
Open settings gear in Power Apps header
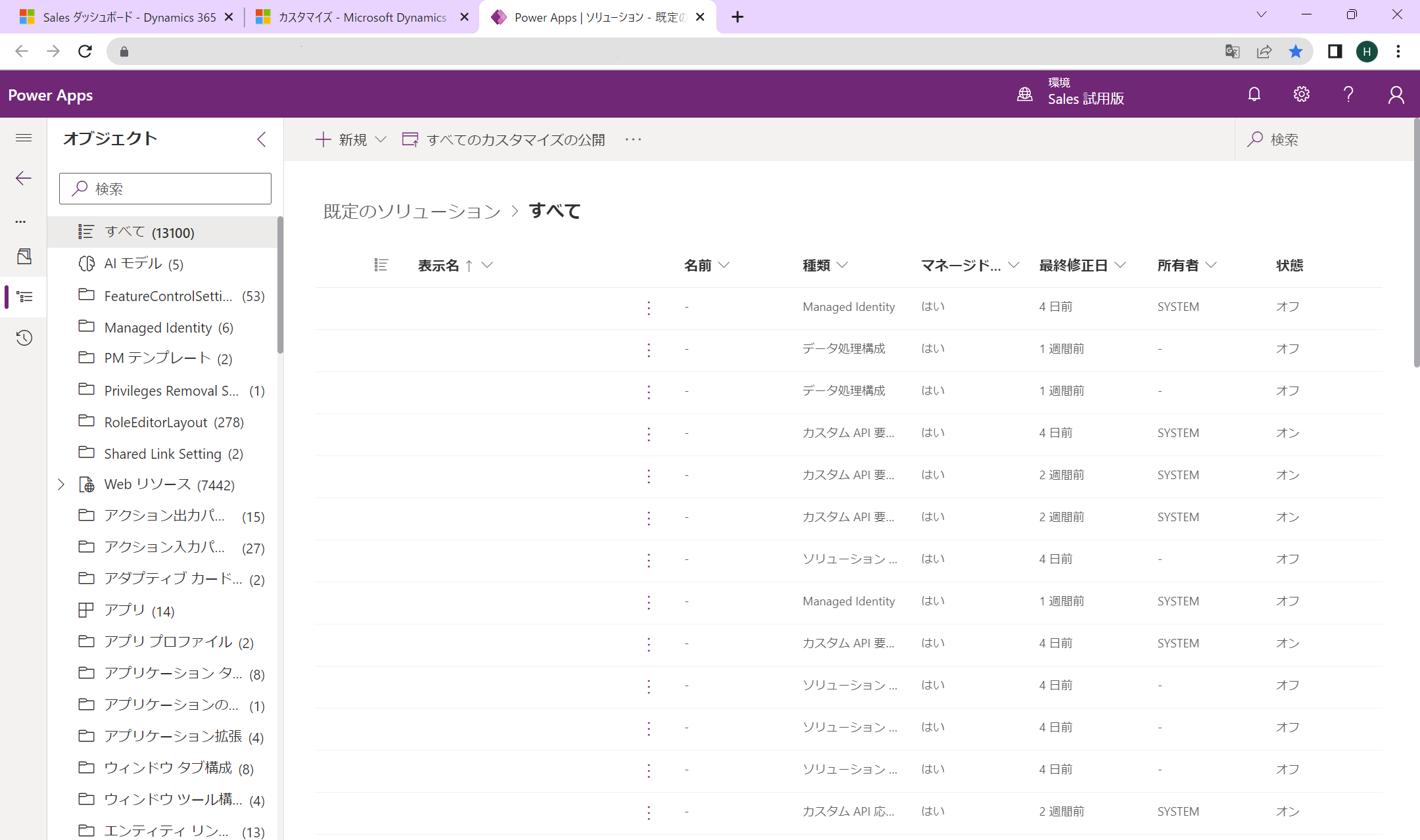coord(1302,95)
